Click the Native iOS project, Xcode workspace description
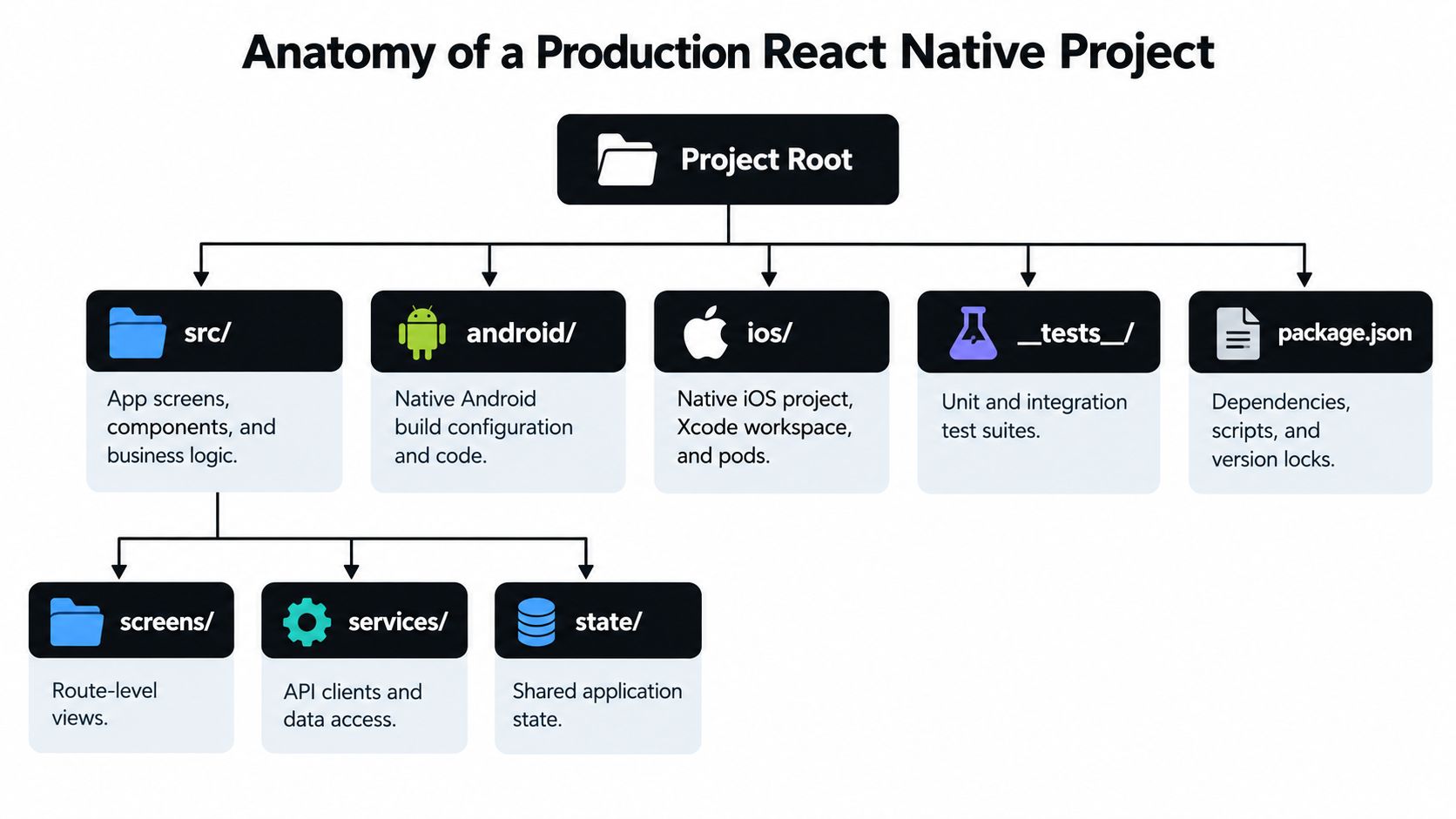This screenshot has width=1456, height=819. click(x=765, y=426)
